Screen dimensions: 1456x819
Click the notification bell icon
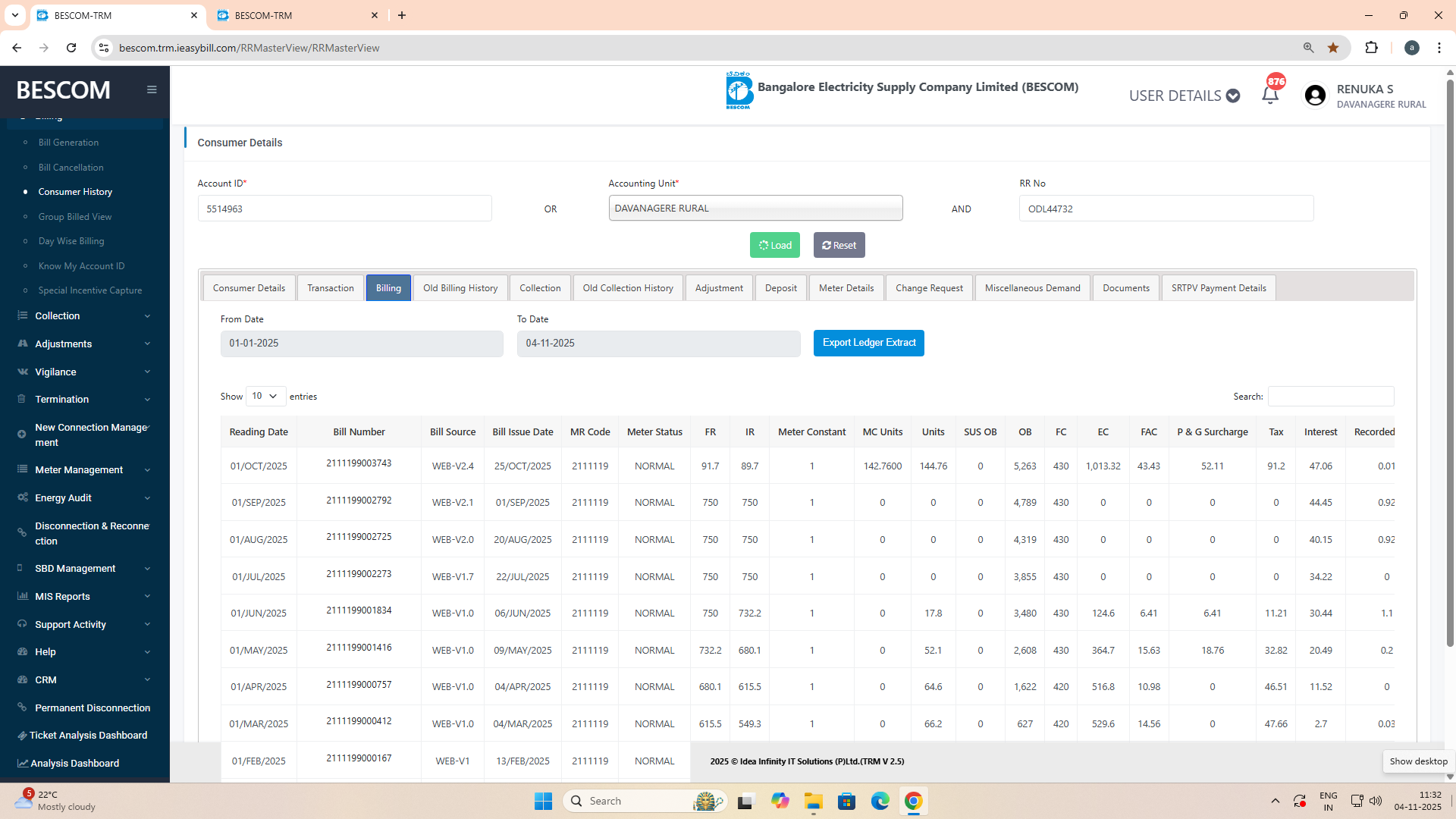pyautogui.click(x=1270, y=96)
